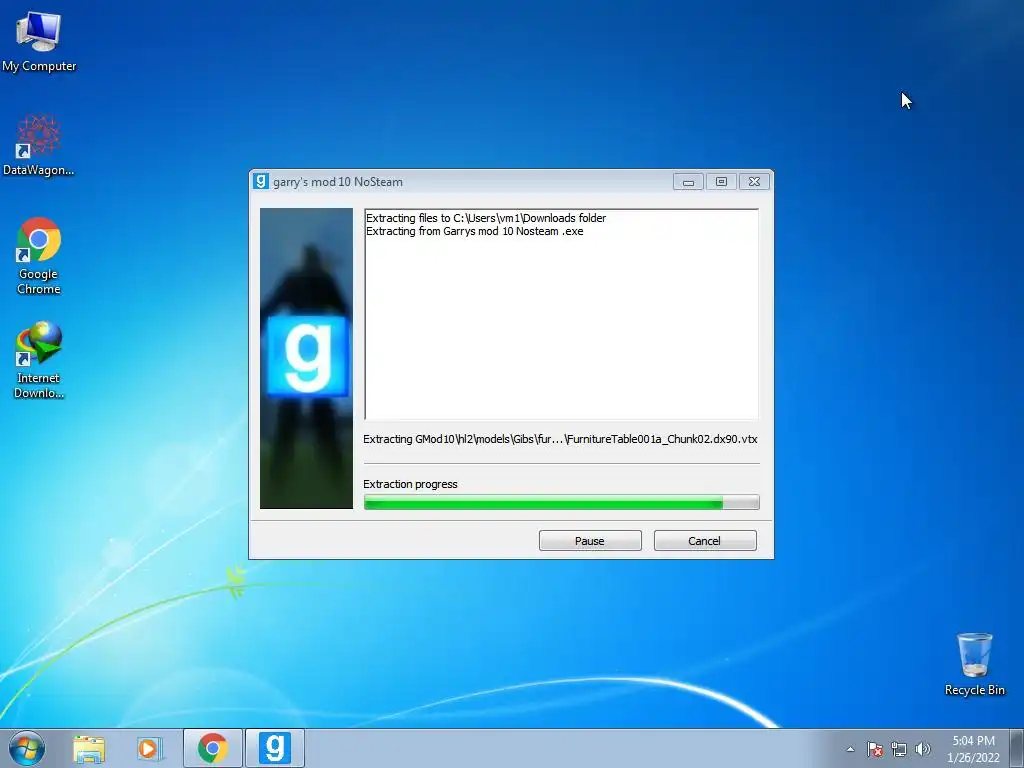Click the garry's mod 10 NoSteam title text
The height and width of the screenshot is (768, 1024).
tap(338, 182)
